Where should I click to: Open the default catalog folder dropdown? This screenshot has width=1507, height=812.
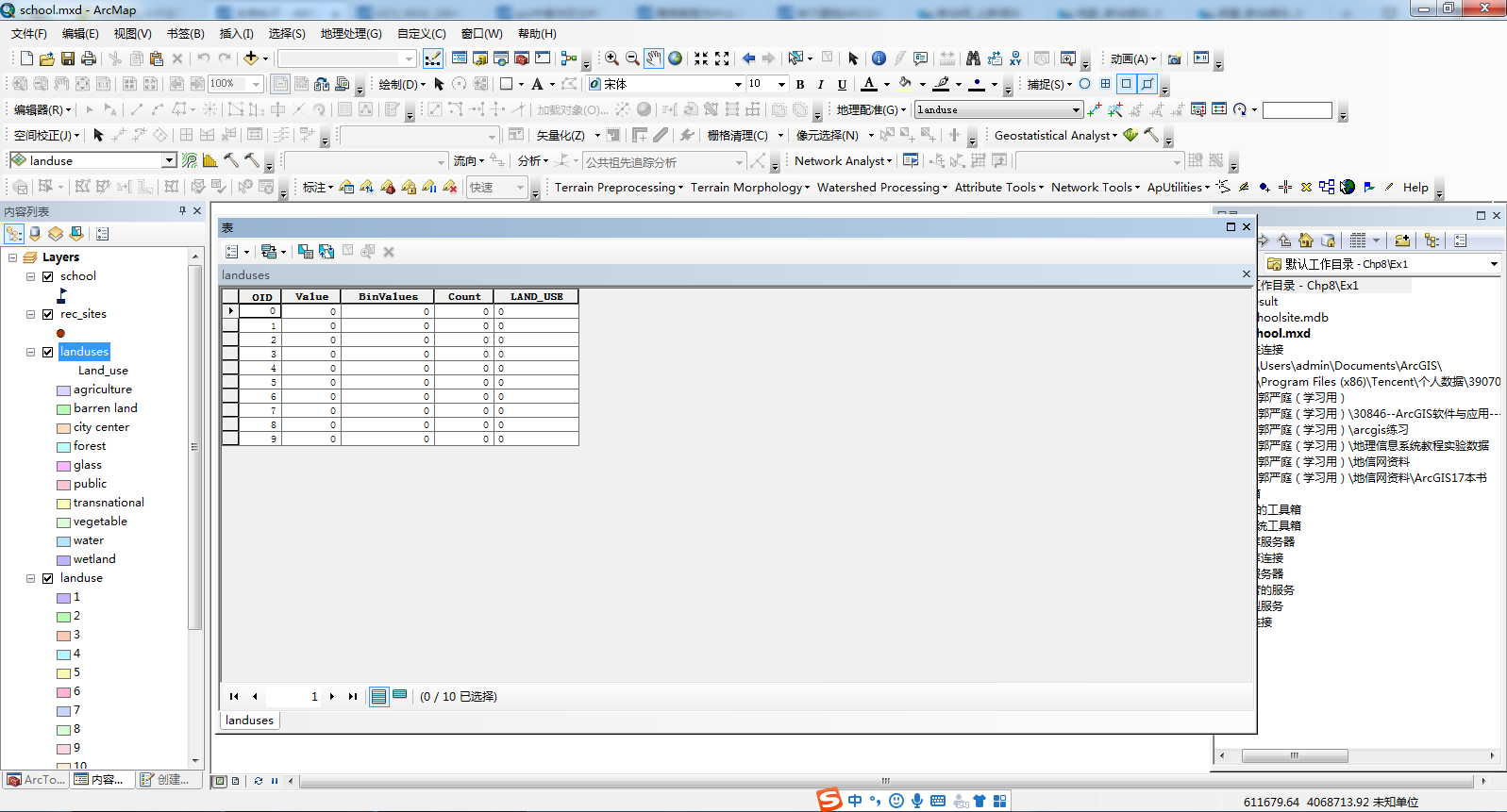pyautogui.click(x=1494, y=264)
